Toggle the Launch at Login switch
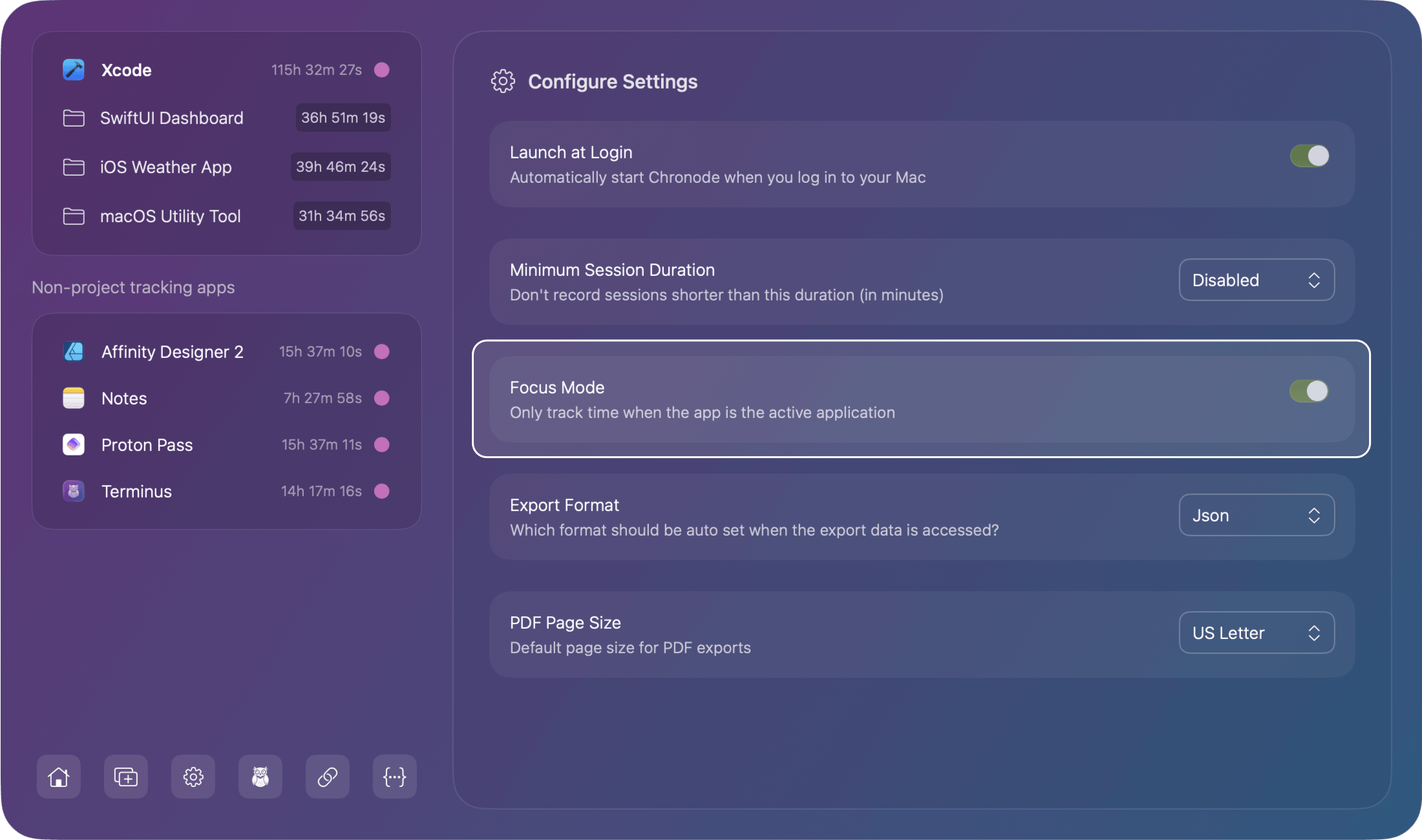Image resolution: width=1422 pixels, height=840 pixels. [1309, 156]
